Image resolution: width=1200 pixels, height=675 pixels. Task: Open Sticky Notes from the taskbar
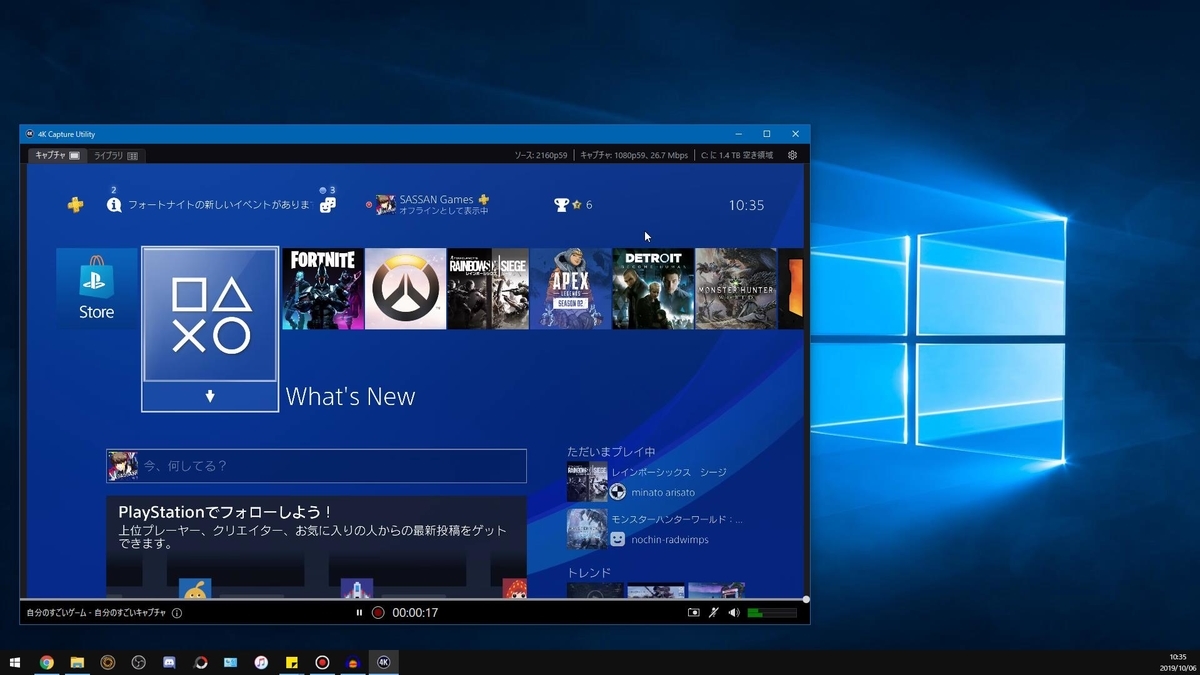click(x=292, y=662)
